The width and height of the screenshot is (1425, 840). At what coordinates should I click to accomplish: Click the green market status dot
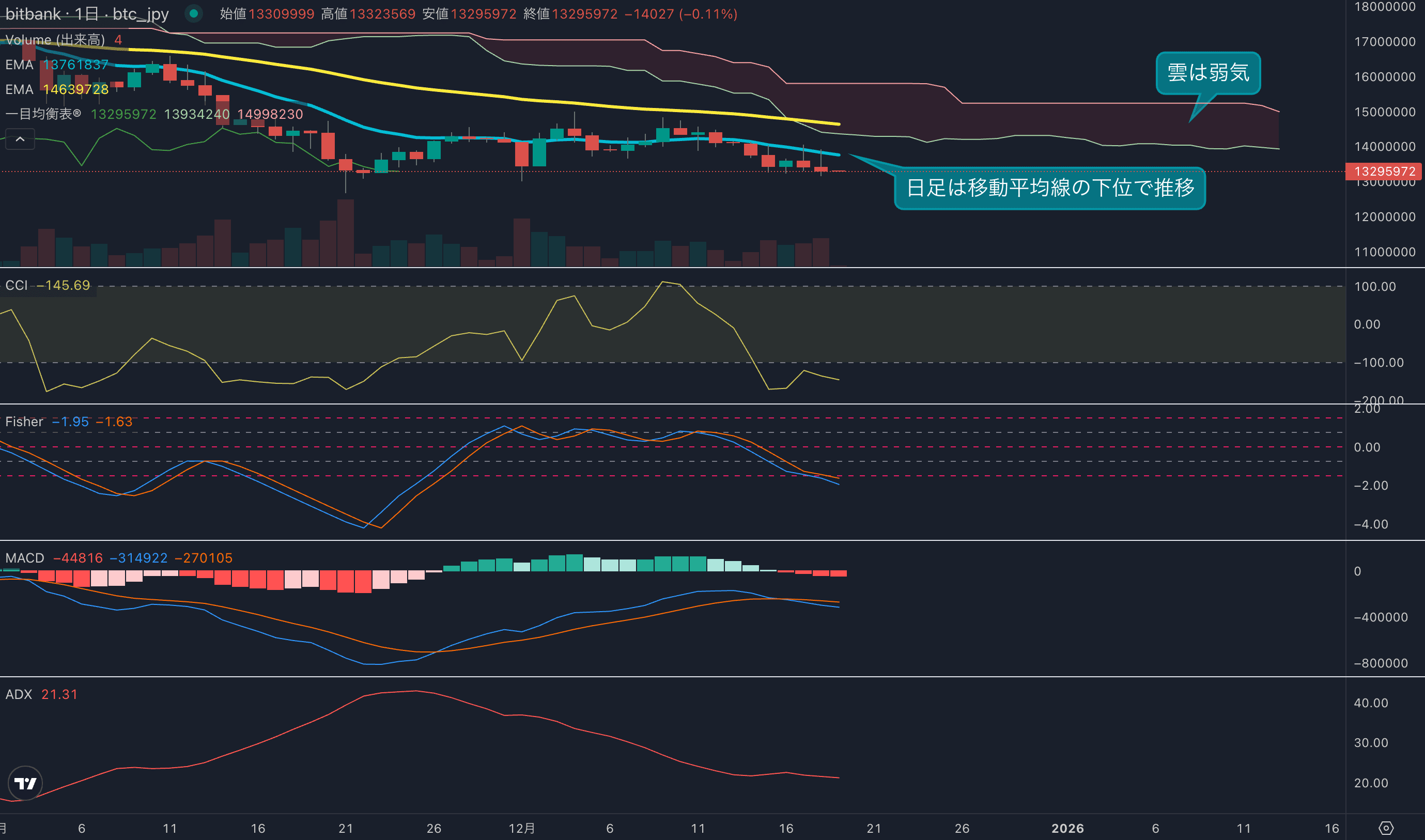194,13
